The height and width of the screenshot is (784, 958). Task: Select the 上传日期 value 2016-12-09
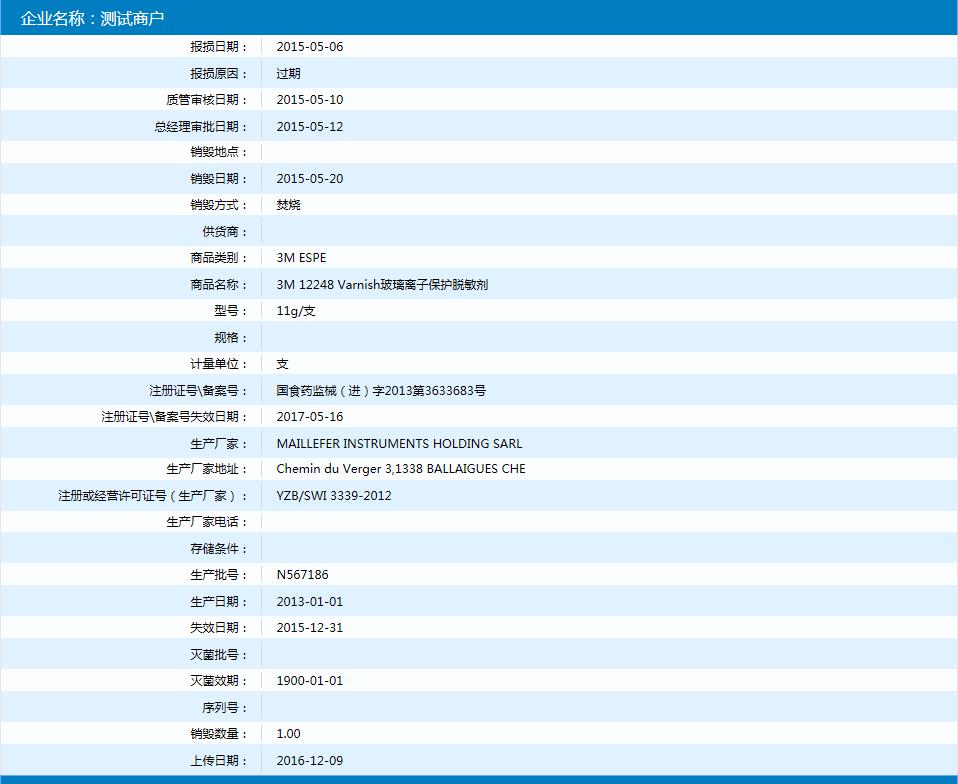tap(310, 761)
